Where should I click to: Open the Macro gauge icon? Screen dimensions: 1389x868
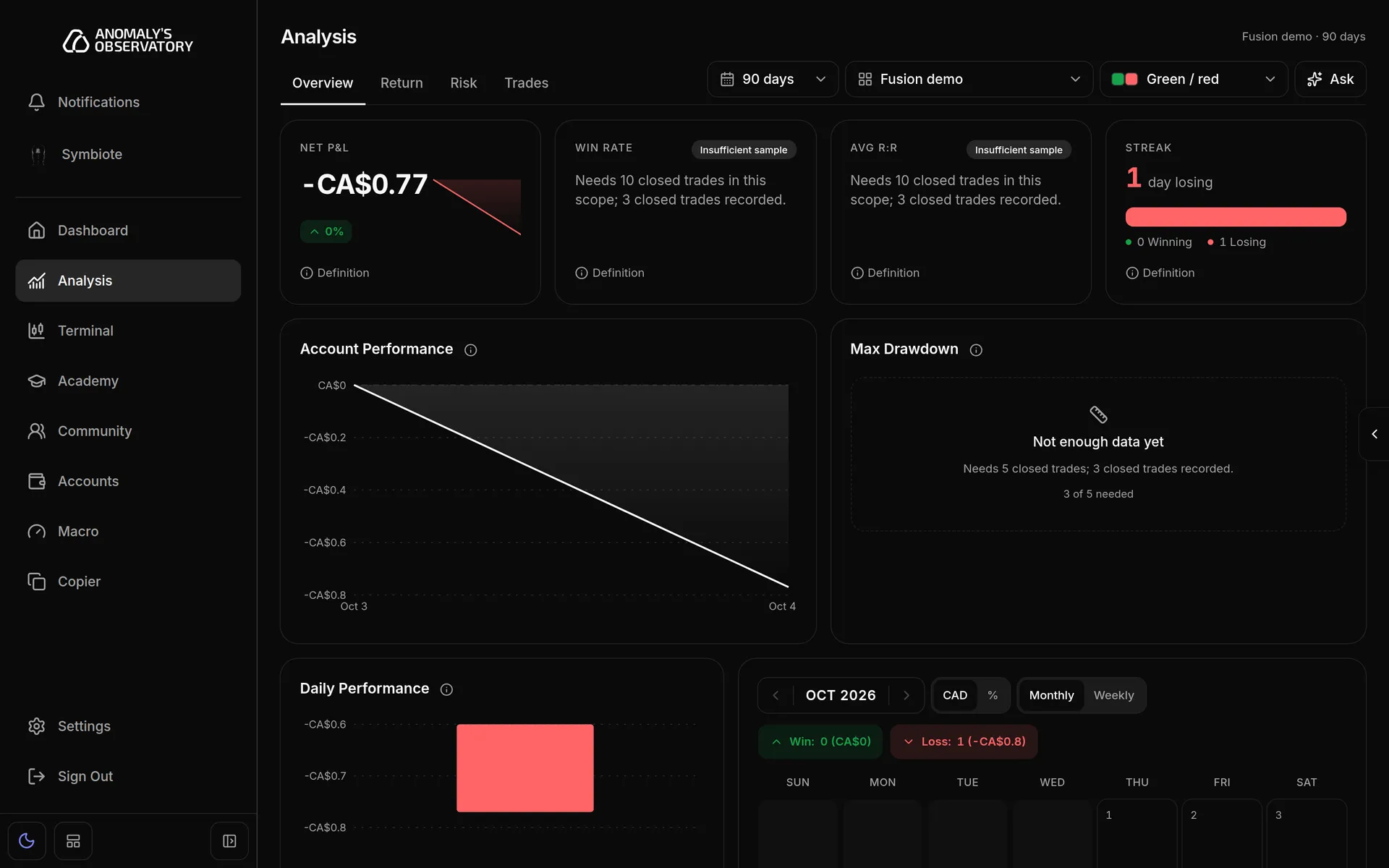[x=36, y=531]
